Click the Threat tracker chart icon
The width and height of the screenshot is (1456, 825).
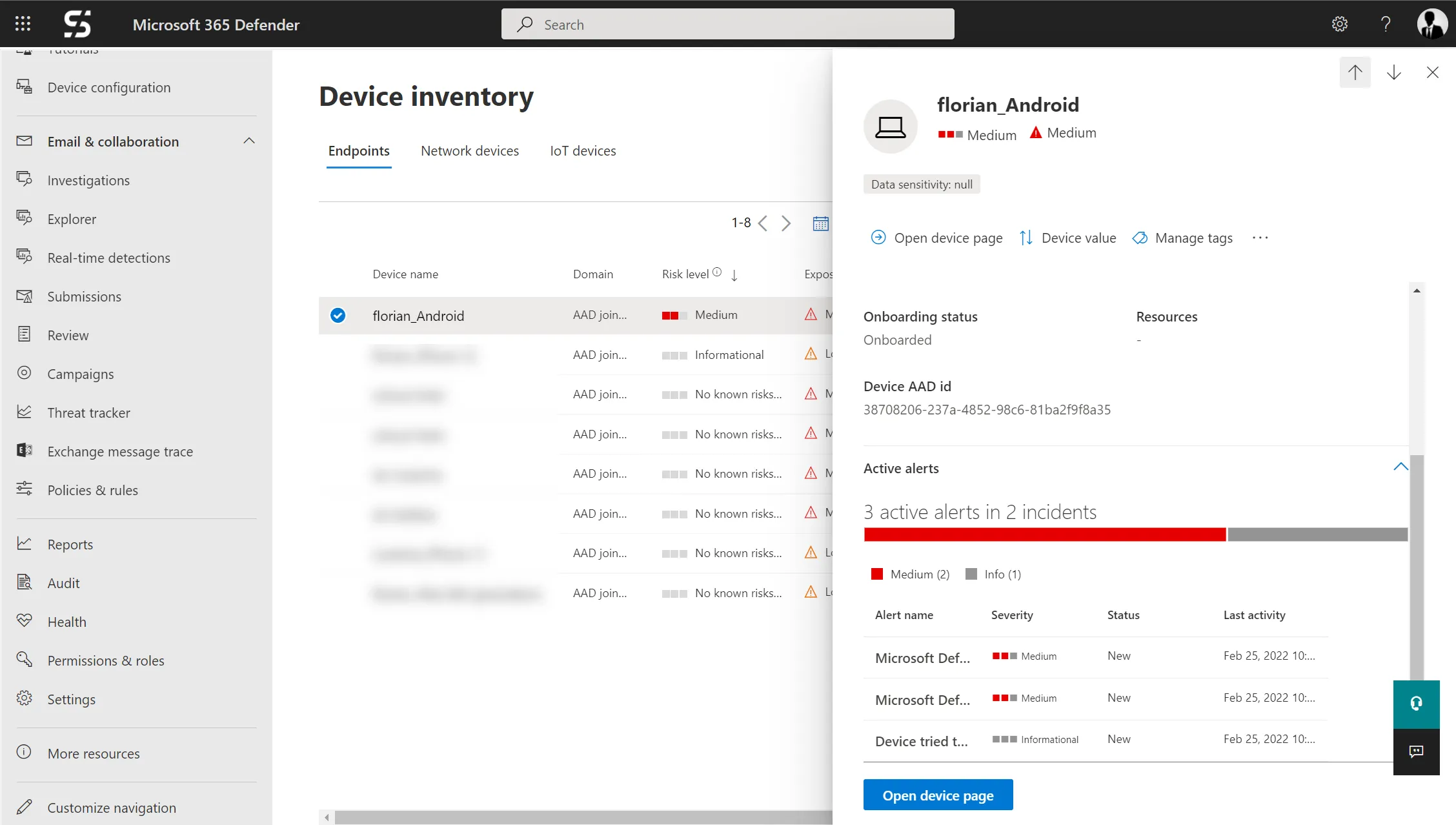pyautogui.click(x=25, y=412)
